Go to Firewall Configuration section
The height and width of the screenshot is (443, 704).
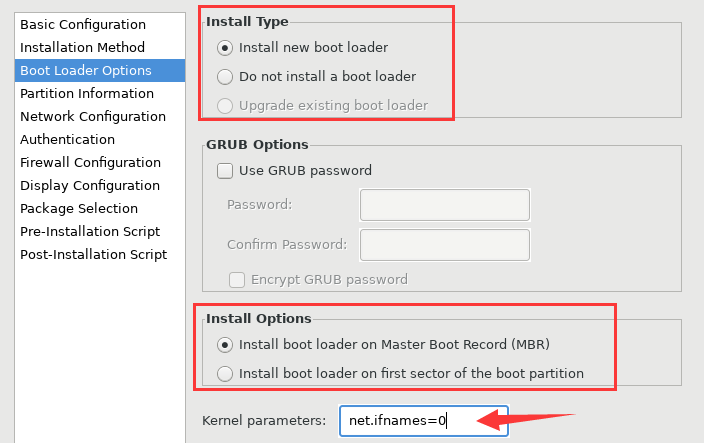(90, 162)
